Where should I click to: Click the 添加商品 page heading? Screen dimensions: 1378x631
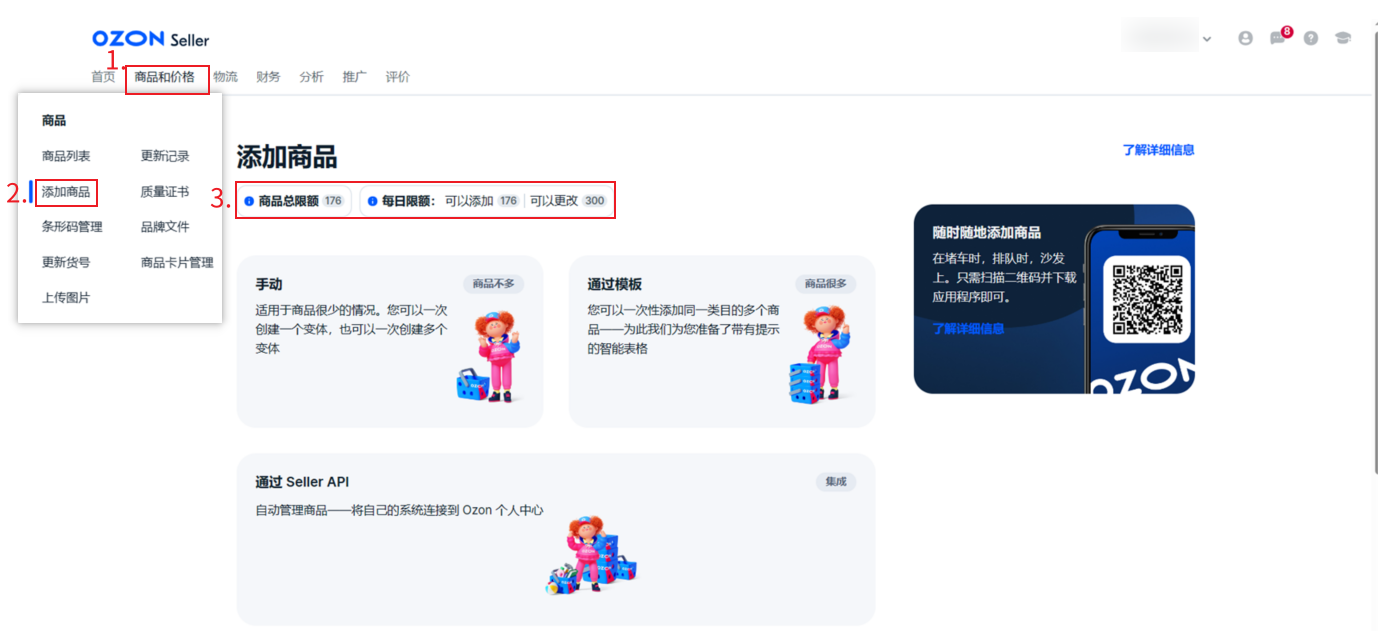click(287, 157)
